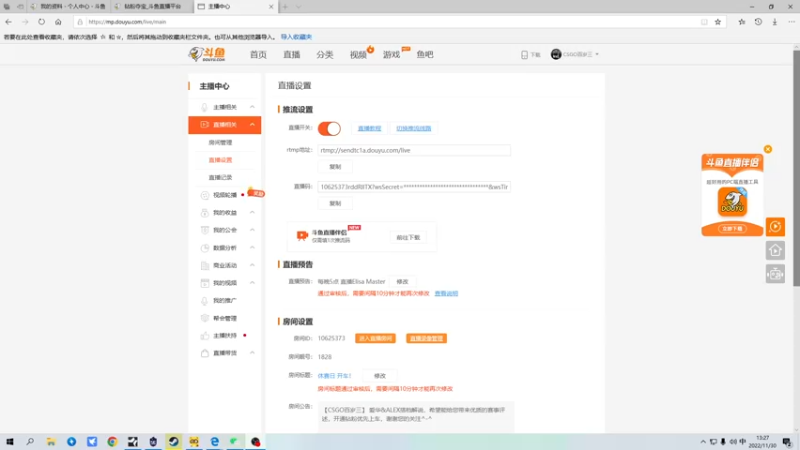Click 修改 next to the live preview text
The width and height of the screenshot is (800, 450).
(403, 282)
